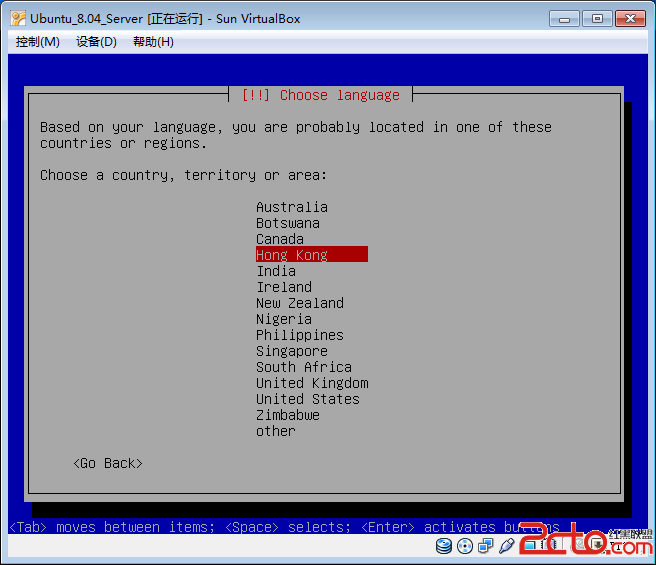656x565 pixels.
Task: Select Singapore in the country list
Action: 292,351
